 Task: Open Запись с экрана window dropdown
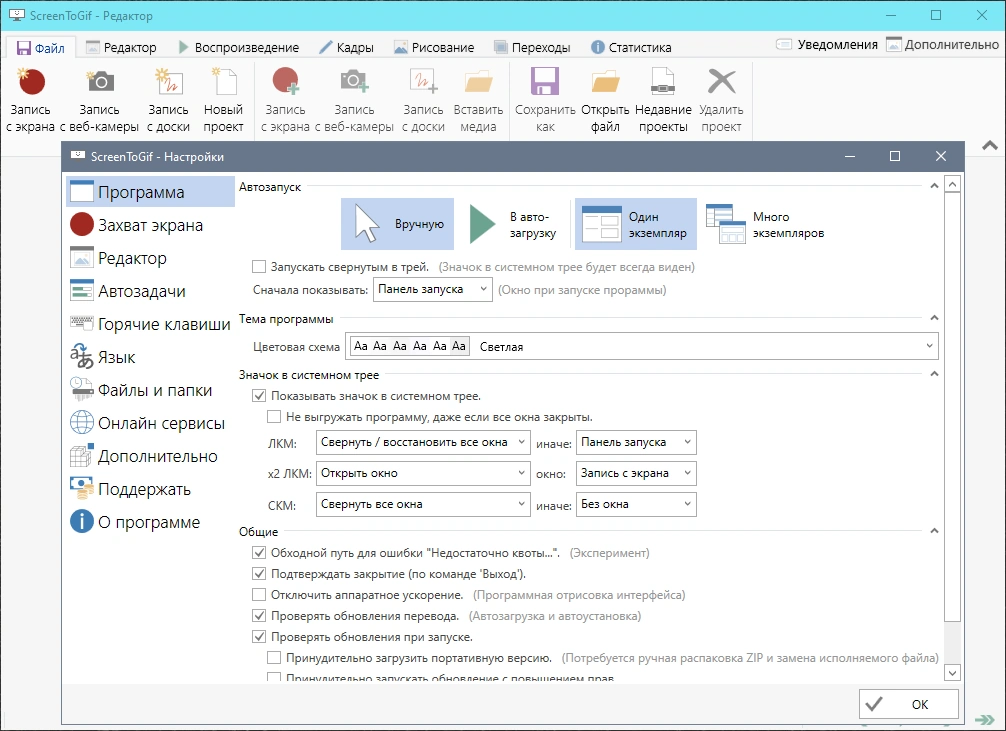tap(636, 473)
